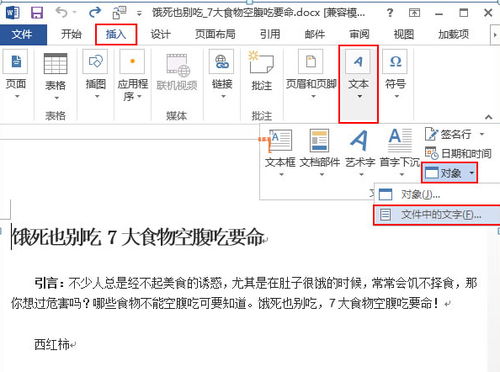This screenshot has width=500, height=372.
Task: Collapse the ribbon with the caret arrow
Action: (x=489, y=117)
